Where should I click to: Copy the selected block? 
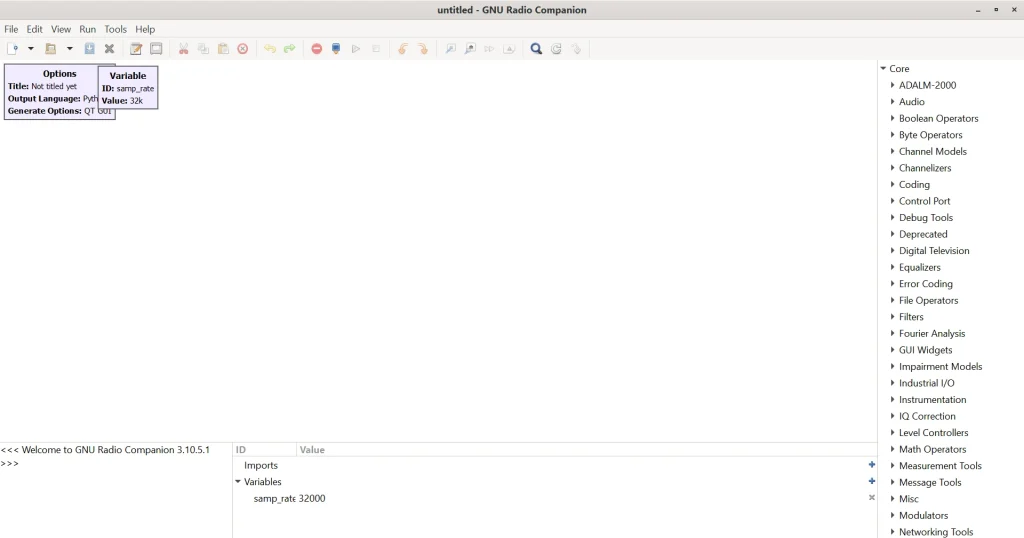pyautogui.click(x=203, y=49)
